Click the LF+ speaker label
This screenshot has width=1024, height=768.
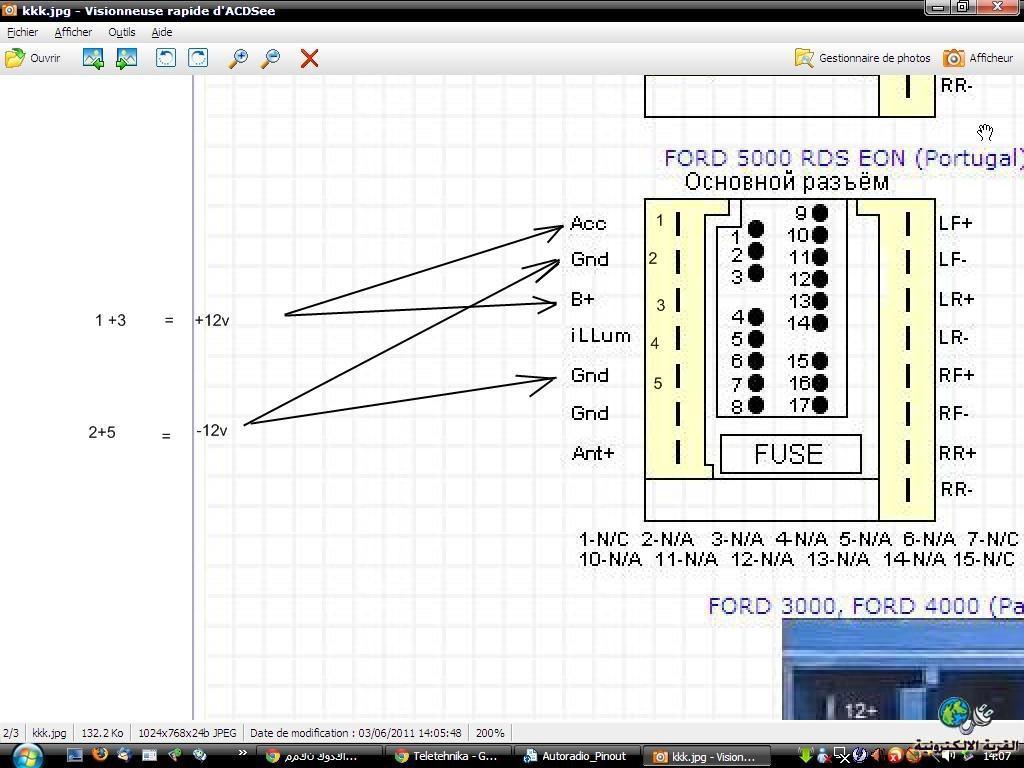coord(955,223)
